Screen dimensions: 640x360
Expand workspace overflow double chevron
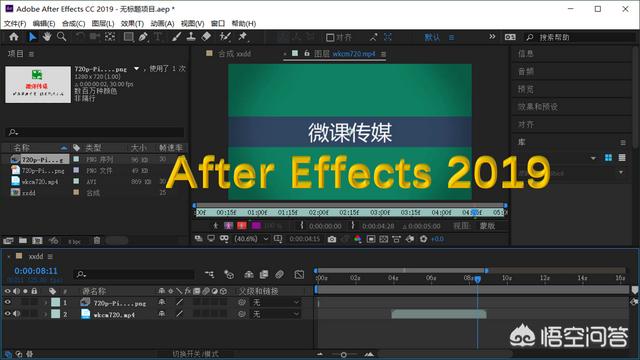pos(492,37)
